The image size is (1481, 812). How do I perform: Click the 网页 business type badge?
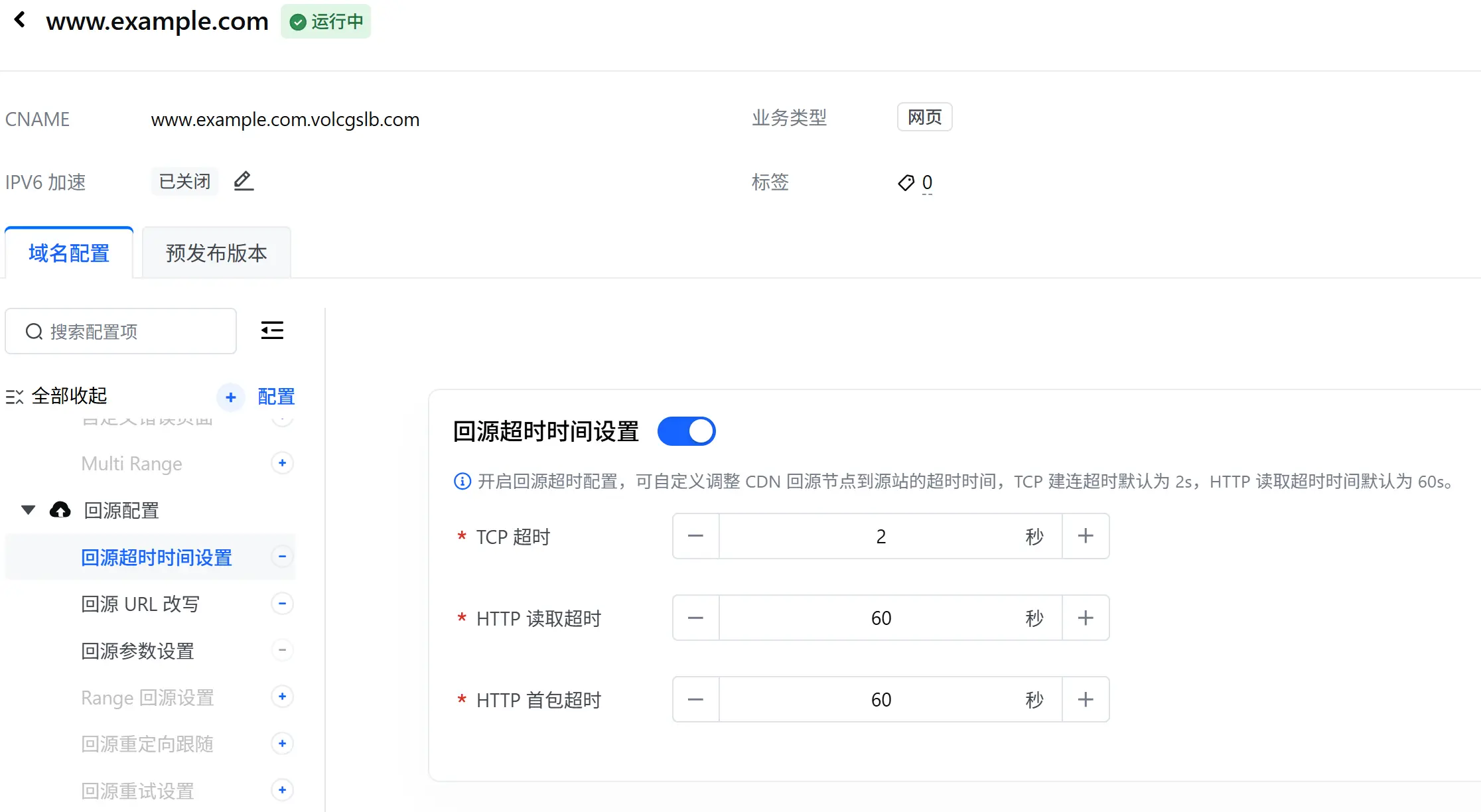point(924,117)
